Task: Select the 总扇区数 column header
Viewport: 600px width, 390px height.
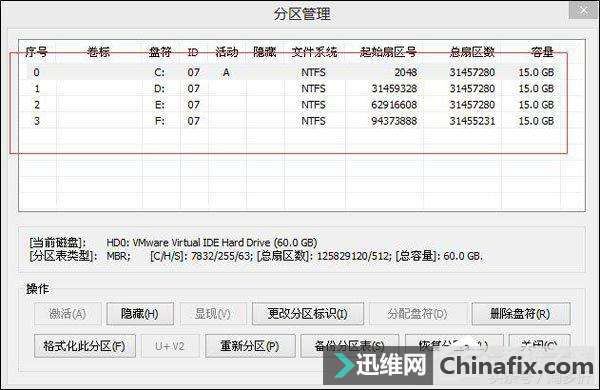Action: coord(472,52)
